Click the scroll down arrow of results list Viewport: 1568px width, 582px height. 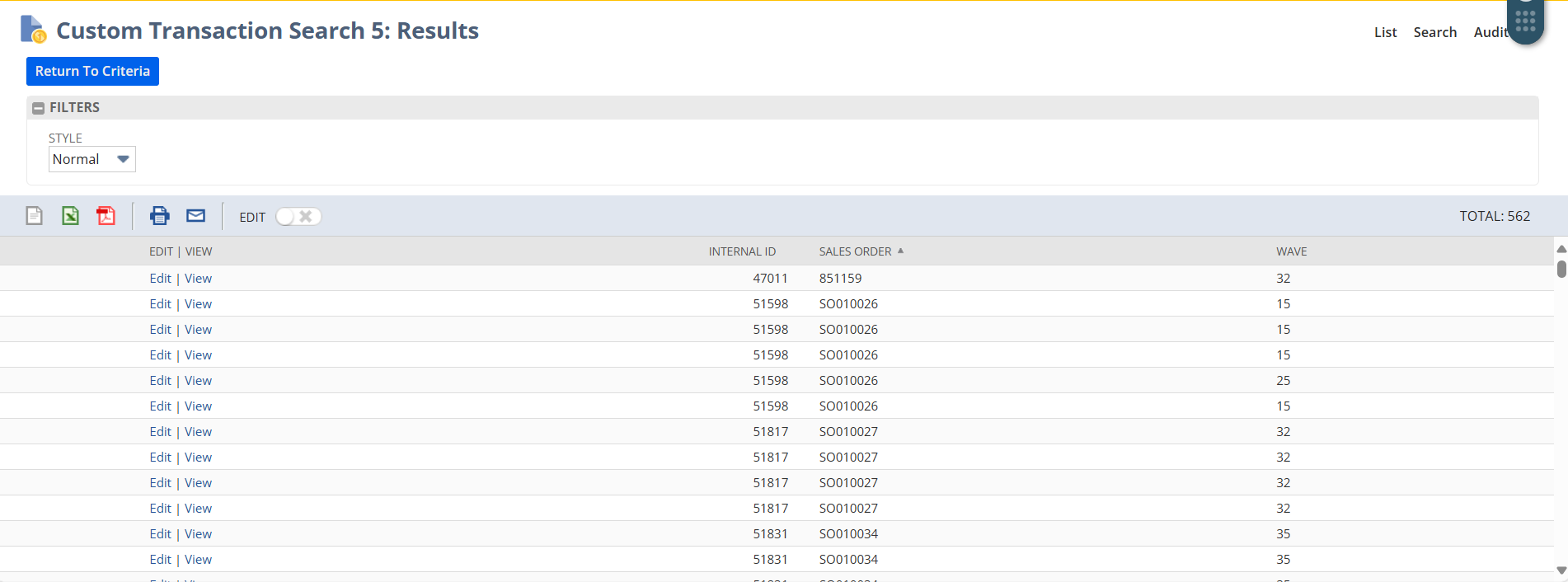tap(1561, 570)
